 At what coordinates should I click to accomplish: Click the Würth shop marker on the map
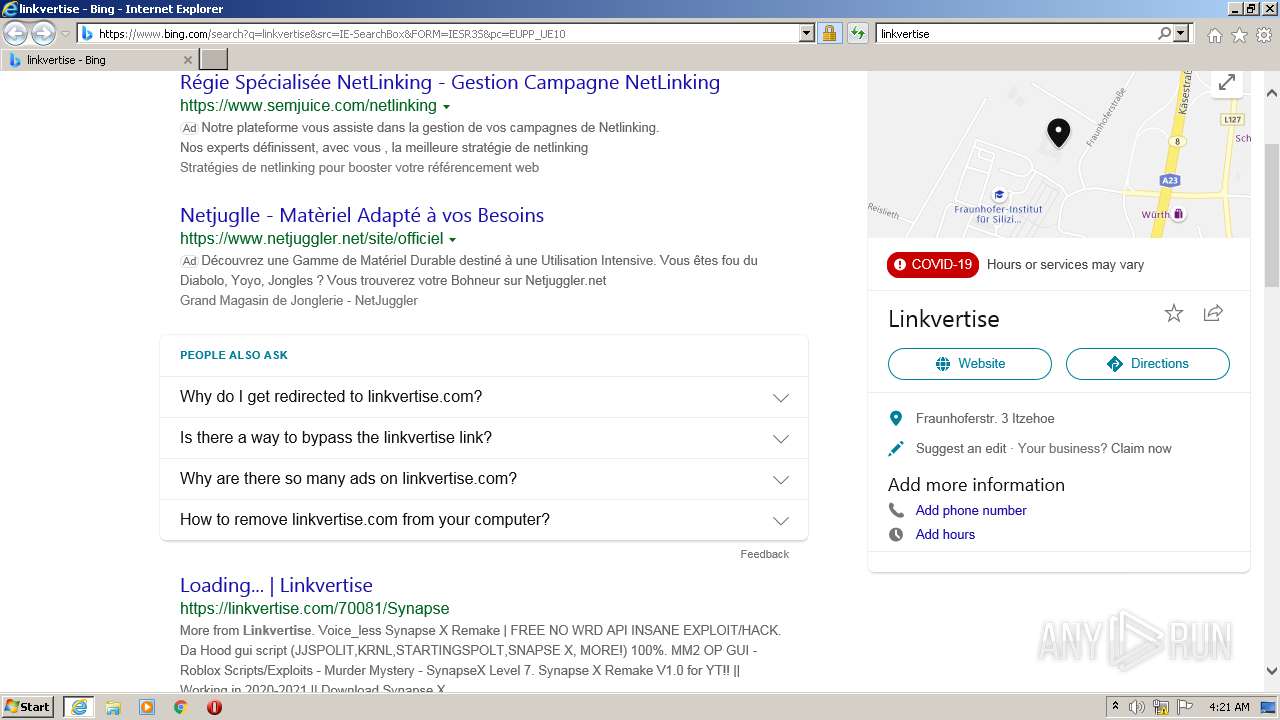(x=1178, y=214)
